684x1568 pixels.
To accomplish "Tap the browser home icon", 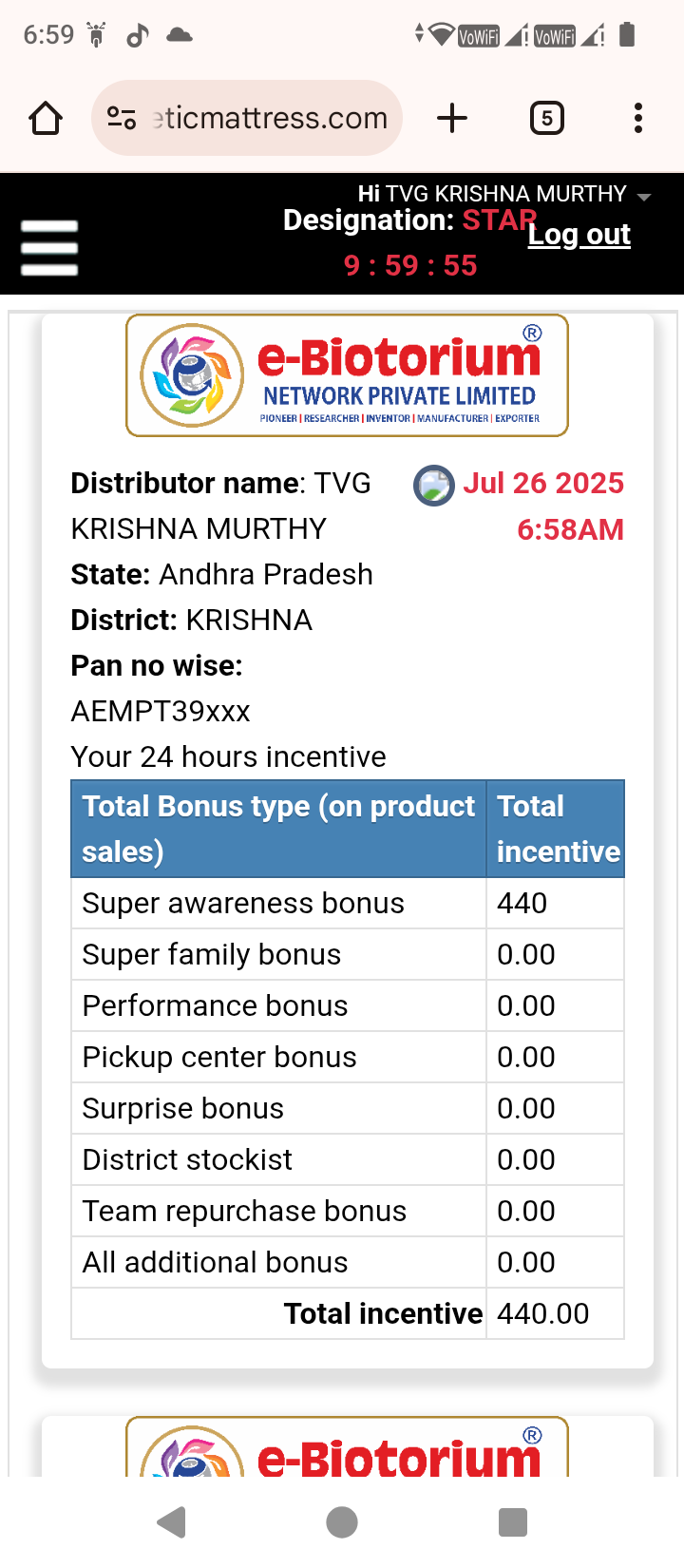I will point(46,119).
